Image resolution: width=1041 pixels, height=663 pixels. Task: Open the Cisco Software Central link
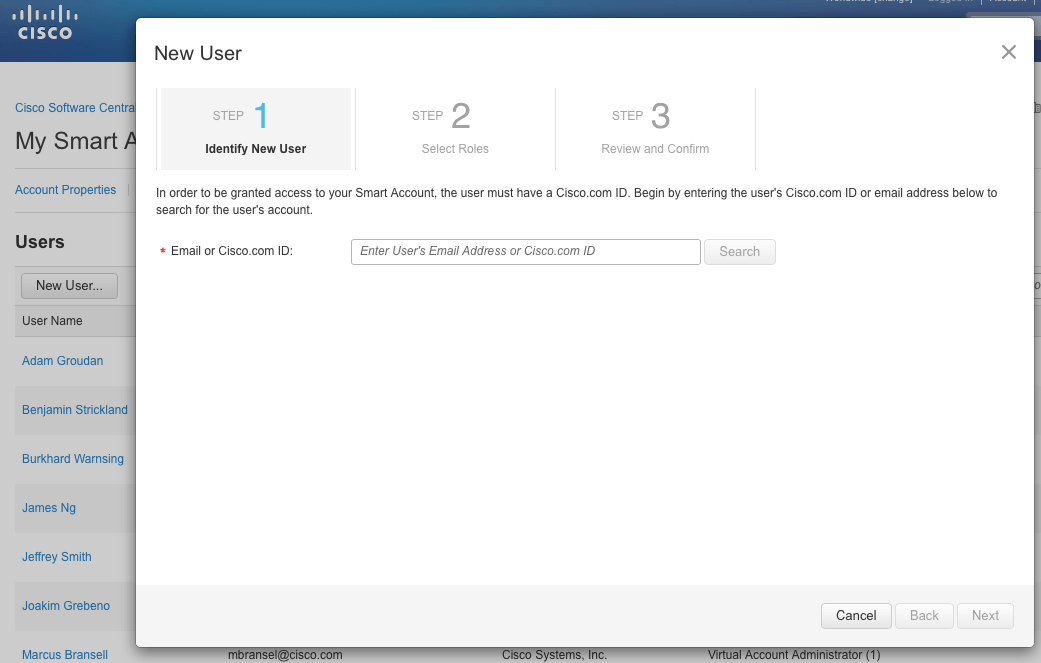tap(74, 107)
